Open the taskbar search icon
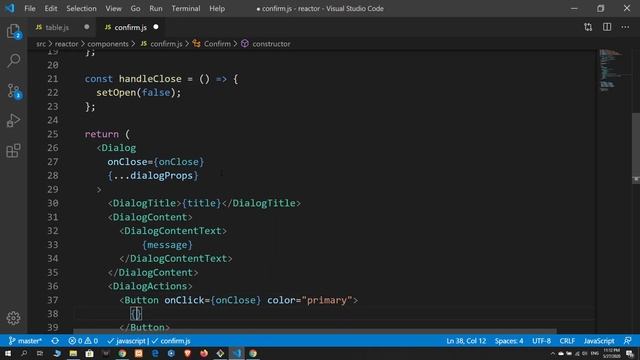Screen dimensions: 640x360 (24, 353)
